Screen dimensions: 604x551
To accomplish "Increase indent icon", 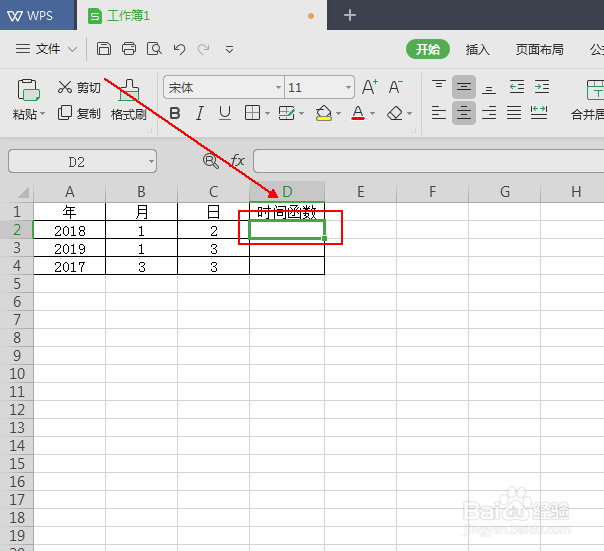I will pos(542,87).
